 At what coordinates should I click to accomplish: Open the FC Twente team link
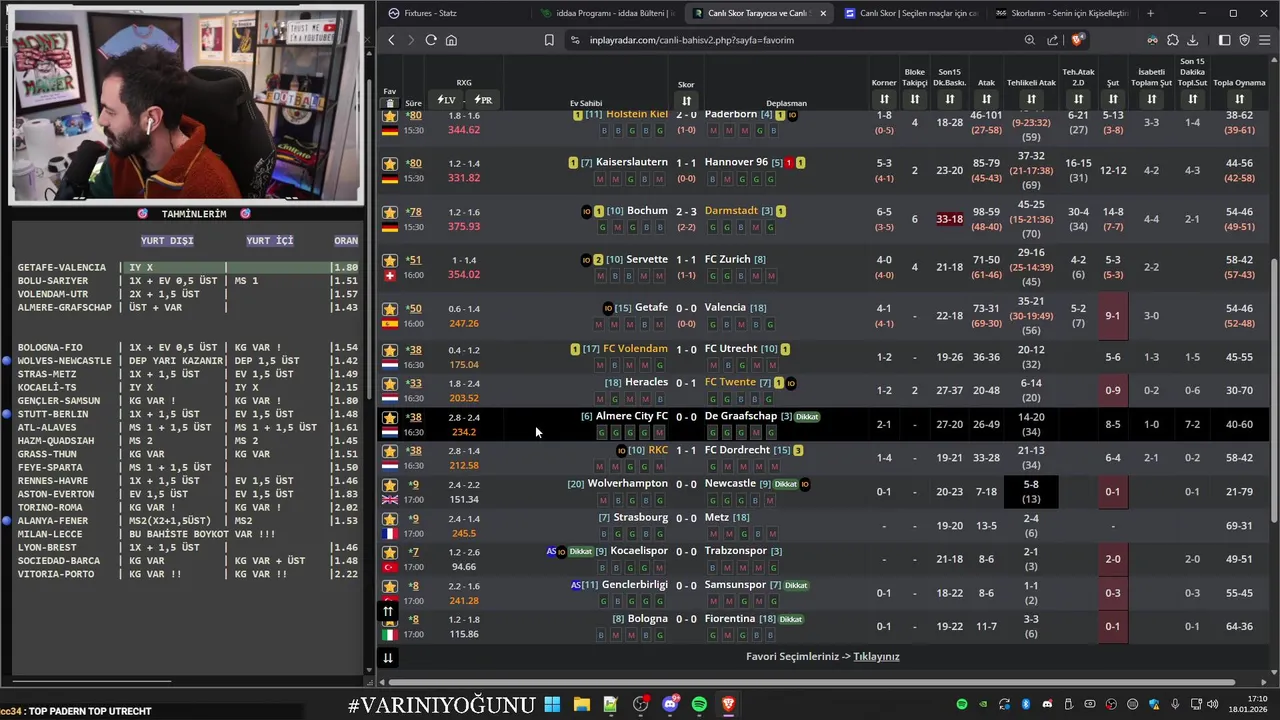tap(730, 383)
